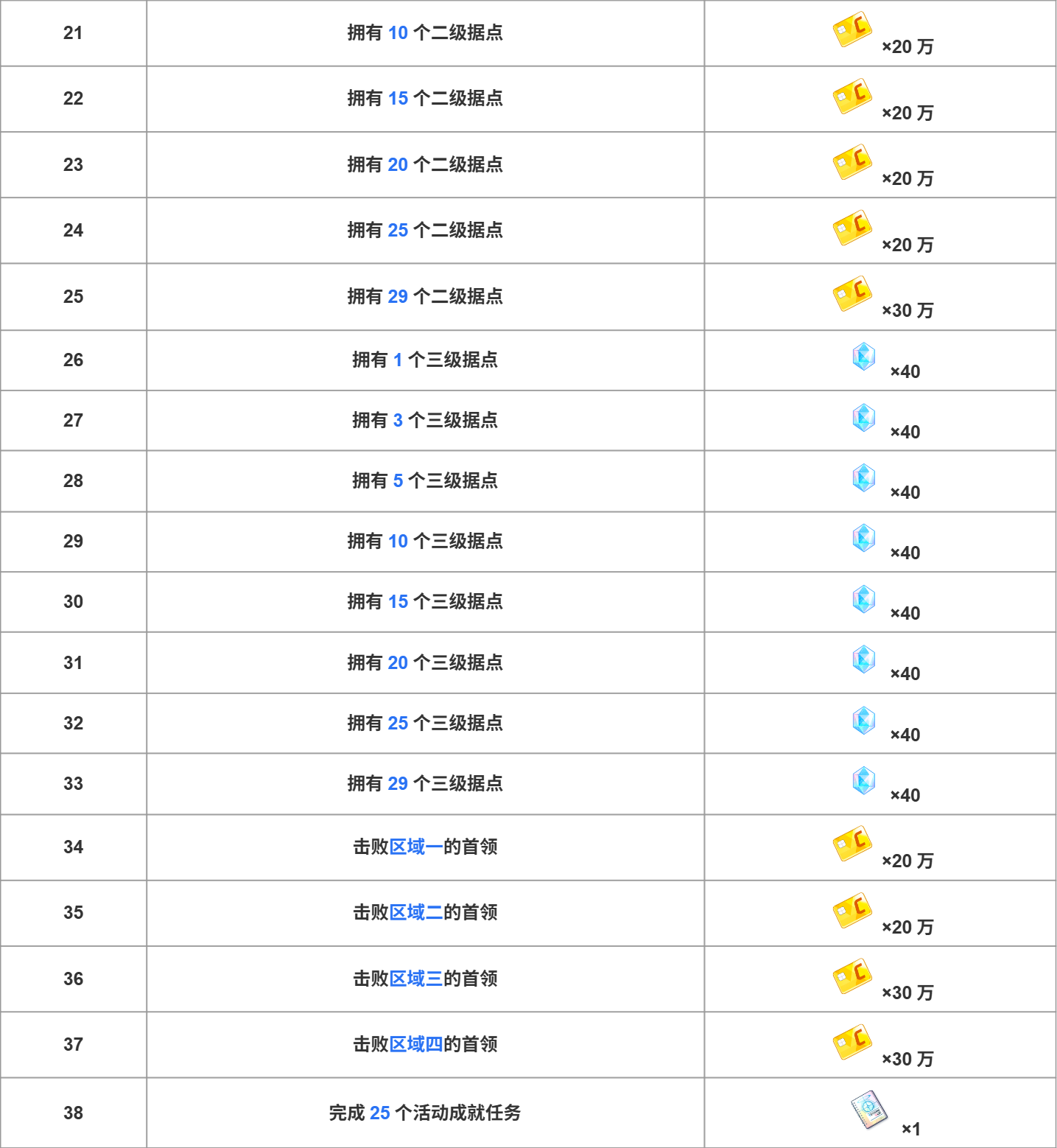The image size is (1057, 1148).
Task: Click the blue number 25 in row 38
Action: pos(380,1113)
